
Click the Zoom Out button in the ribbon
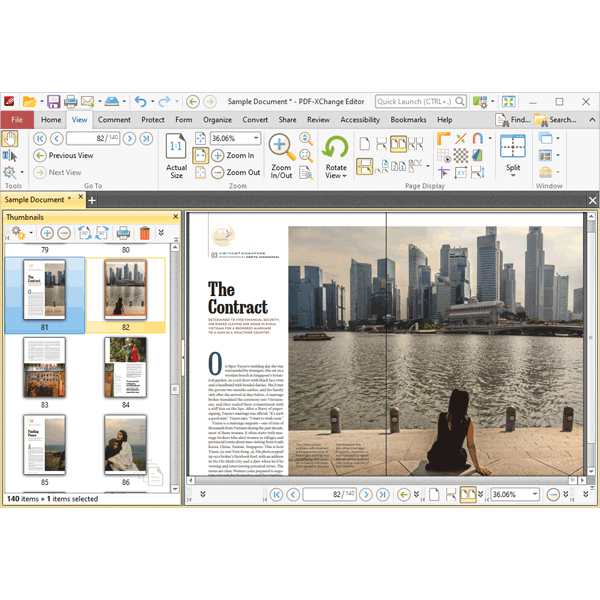point(234,172)
